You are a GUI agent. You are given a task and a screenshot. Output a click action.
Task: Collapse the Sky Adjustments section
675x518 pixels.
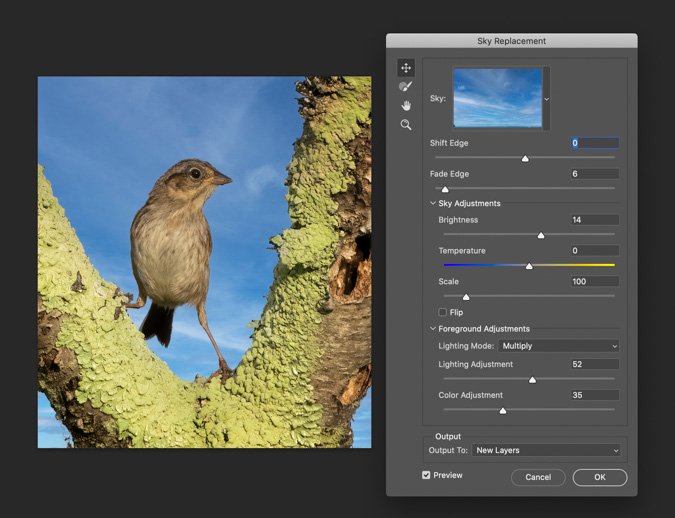click(x=433, y=203)
